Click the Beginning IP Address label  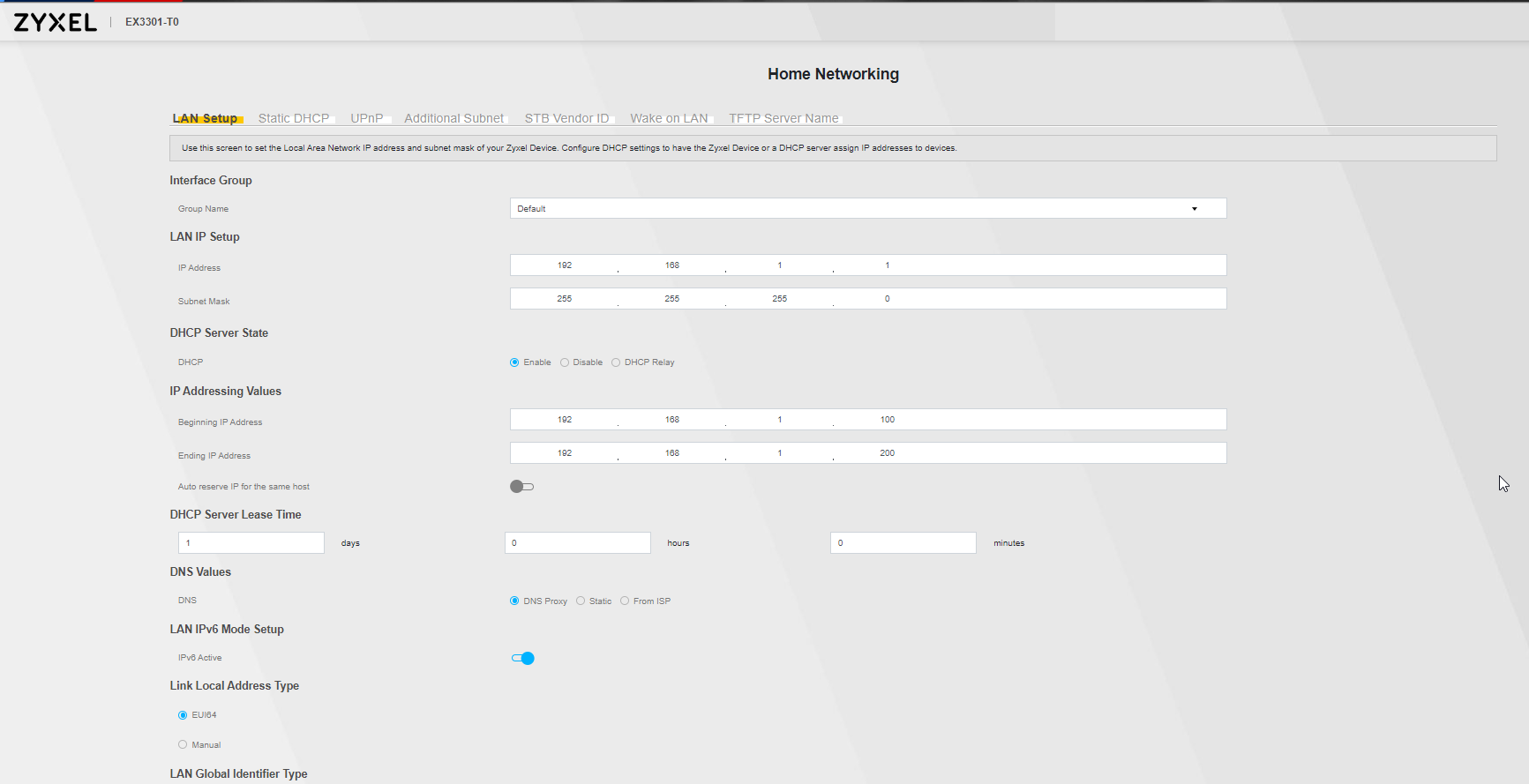[x=221, y=422]
